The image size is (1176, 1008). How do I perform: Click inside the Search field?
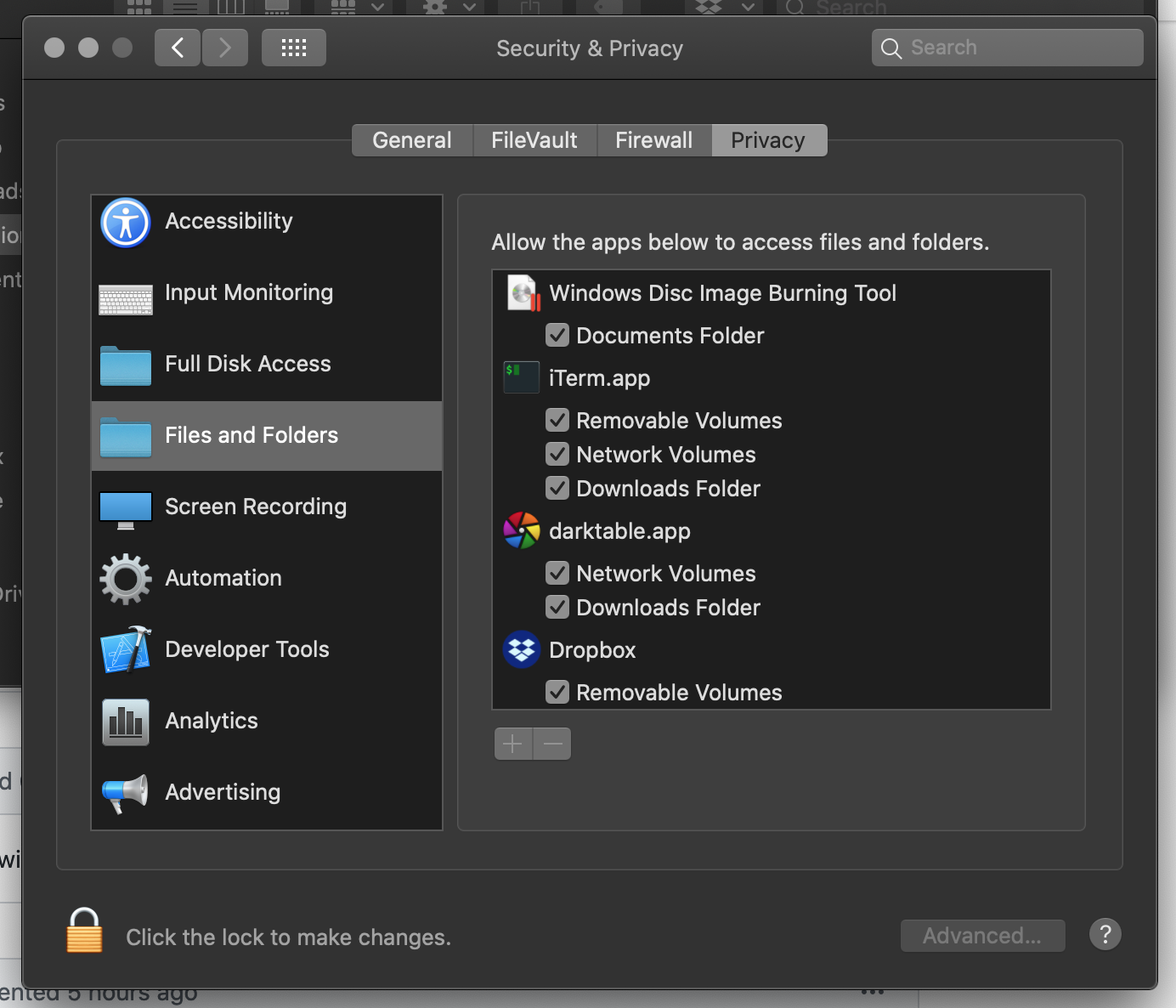coord(1008,48)
